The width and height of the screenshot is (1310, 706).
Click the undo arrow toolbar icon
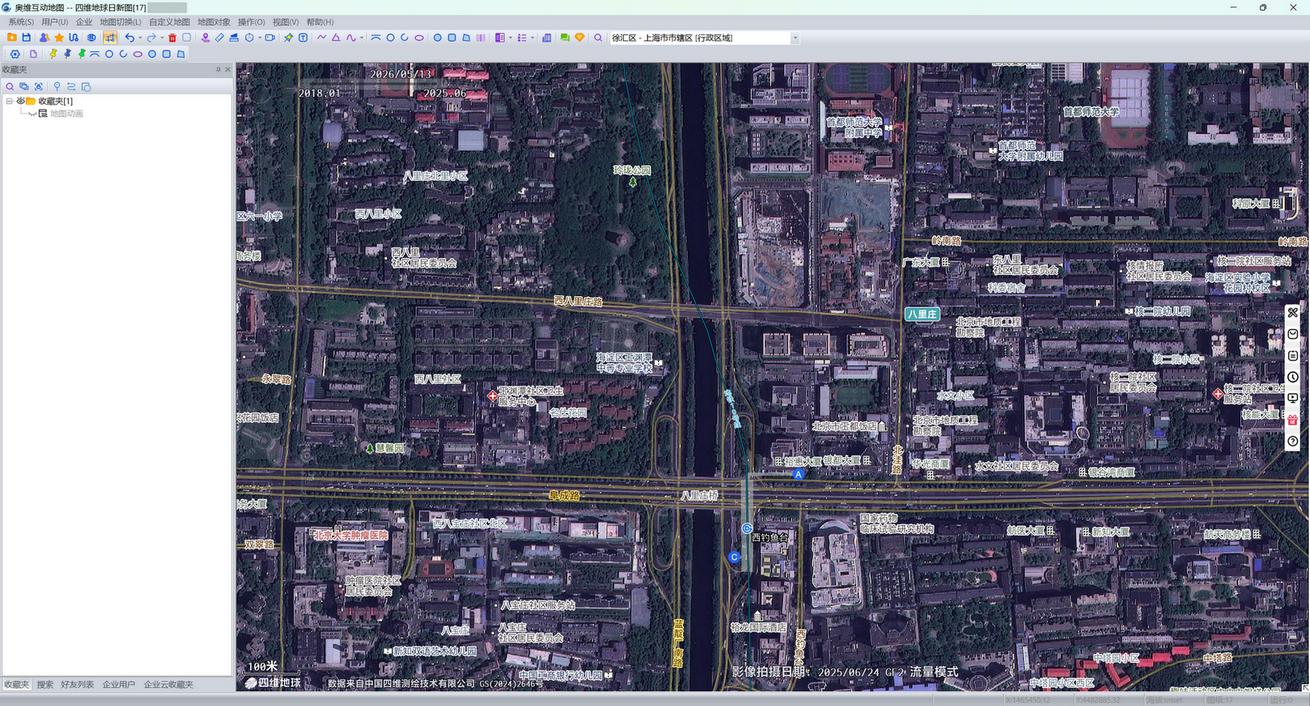pyautogui.click(x=130, y=38)
